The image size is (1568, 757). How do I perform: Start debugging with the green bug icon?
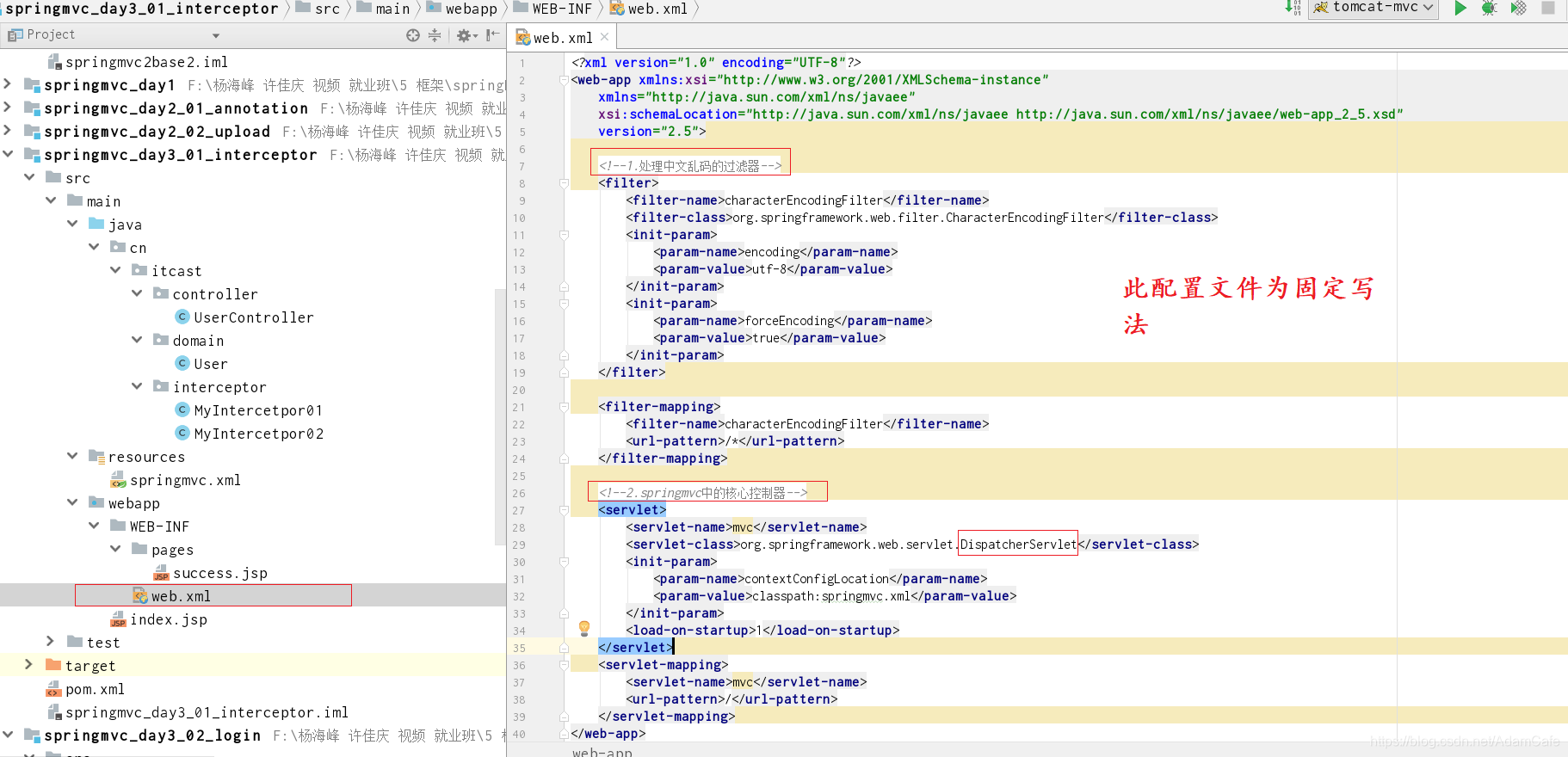coord(1489,8)
